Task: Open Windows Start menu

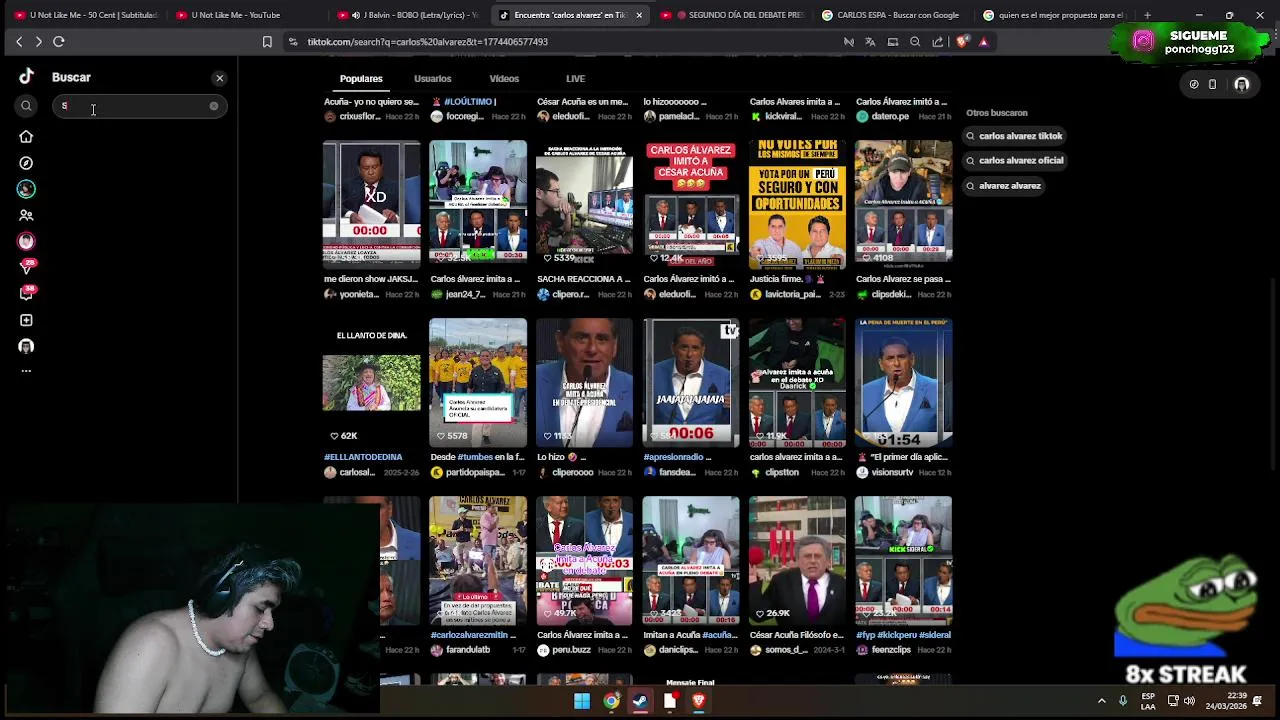Action: point(582,701)
